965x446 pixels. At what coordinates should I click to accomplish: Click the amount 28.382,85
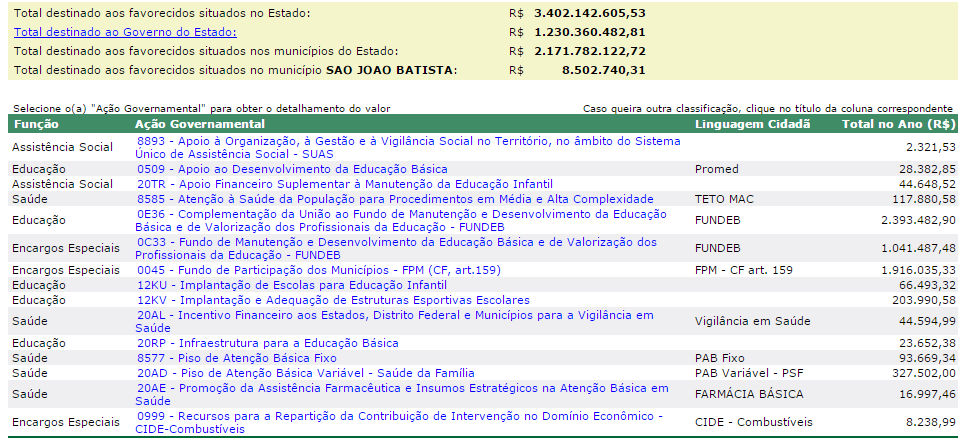[x=928, y=169]
